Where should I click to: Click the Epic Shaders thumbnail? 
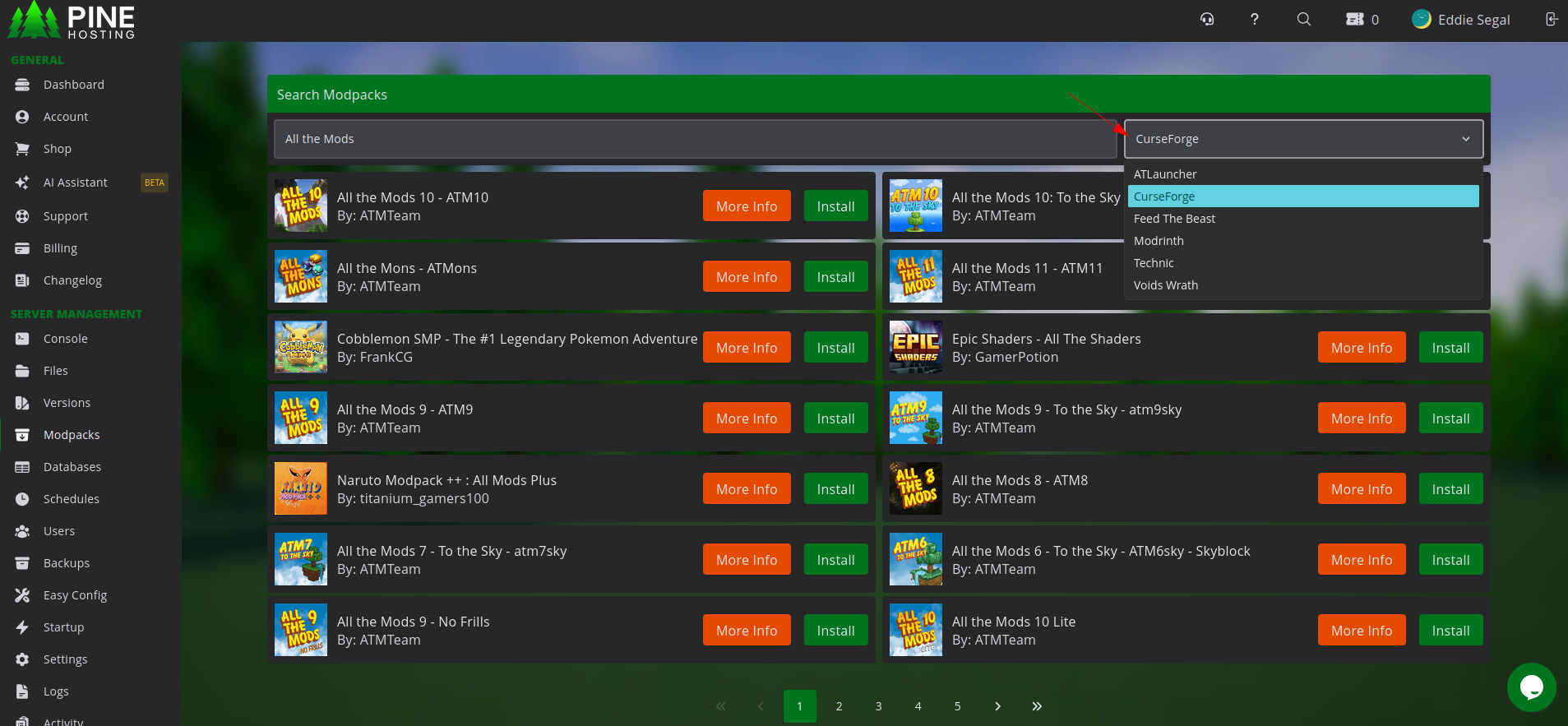click(916, 347)
